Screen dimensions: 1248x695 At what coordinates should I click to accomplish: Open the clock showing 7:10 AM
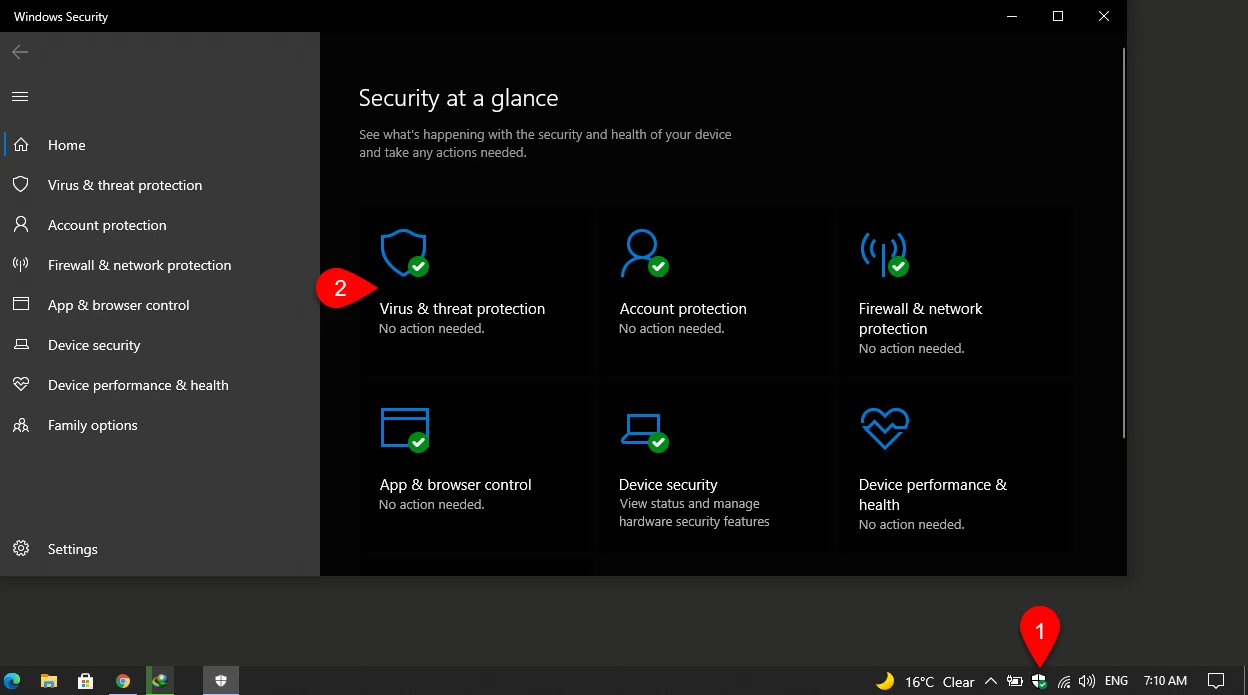click(1165, 681)
